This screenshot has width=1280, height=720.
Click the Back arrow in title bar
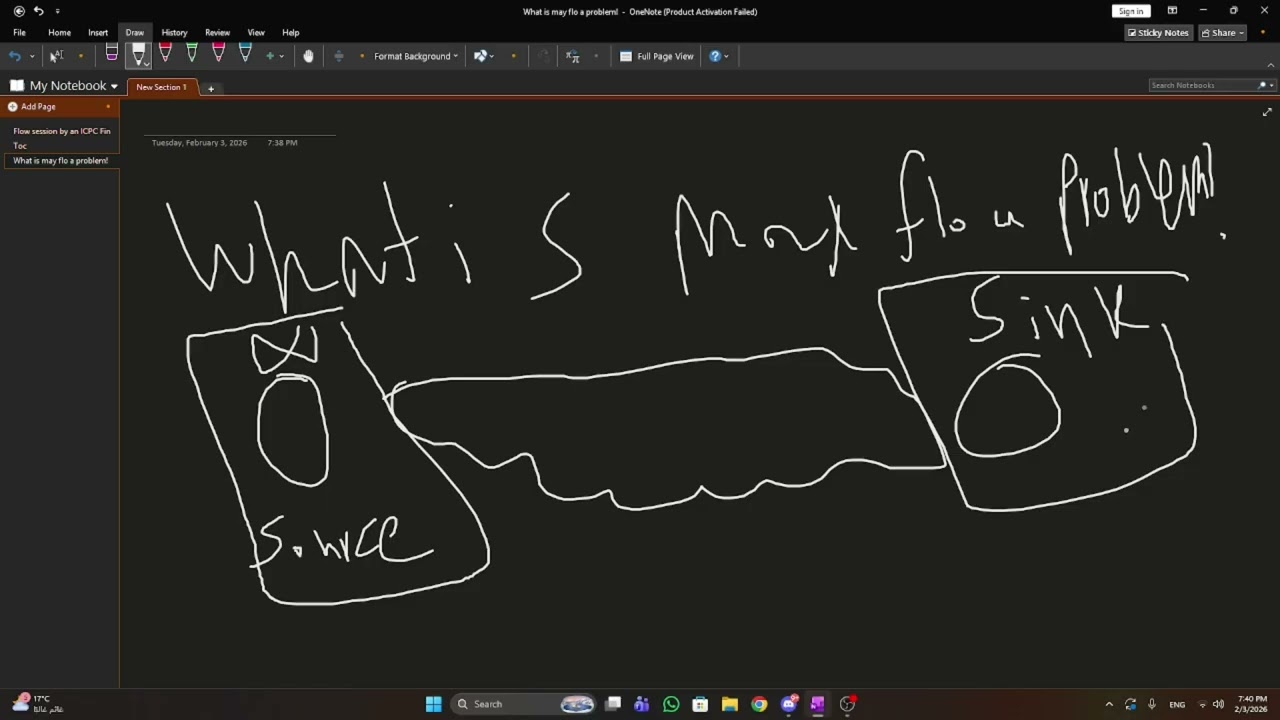click(x=19, y=11)
